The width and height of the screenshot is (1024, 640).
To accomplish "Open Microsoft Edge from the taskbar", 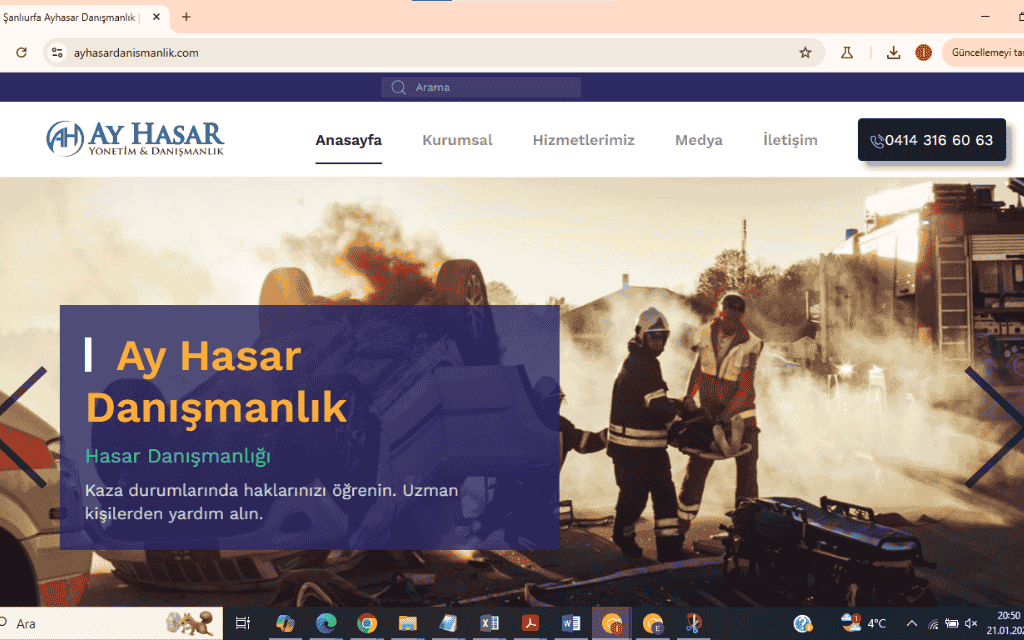I will click(326, 623).
